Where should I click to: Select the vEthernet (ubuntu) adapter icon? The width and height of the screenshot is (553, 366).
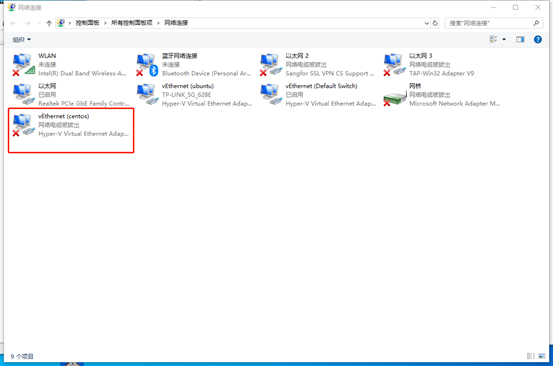tap(147, 94)
